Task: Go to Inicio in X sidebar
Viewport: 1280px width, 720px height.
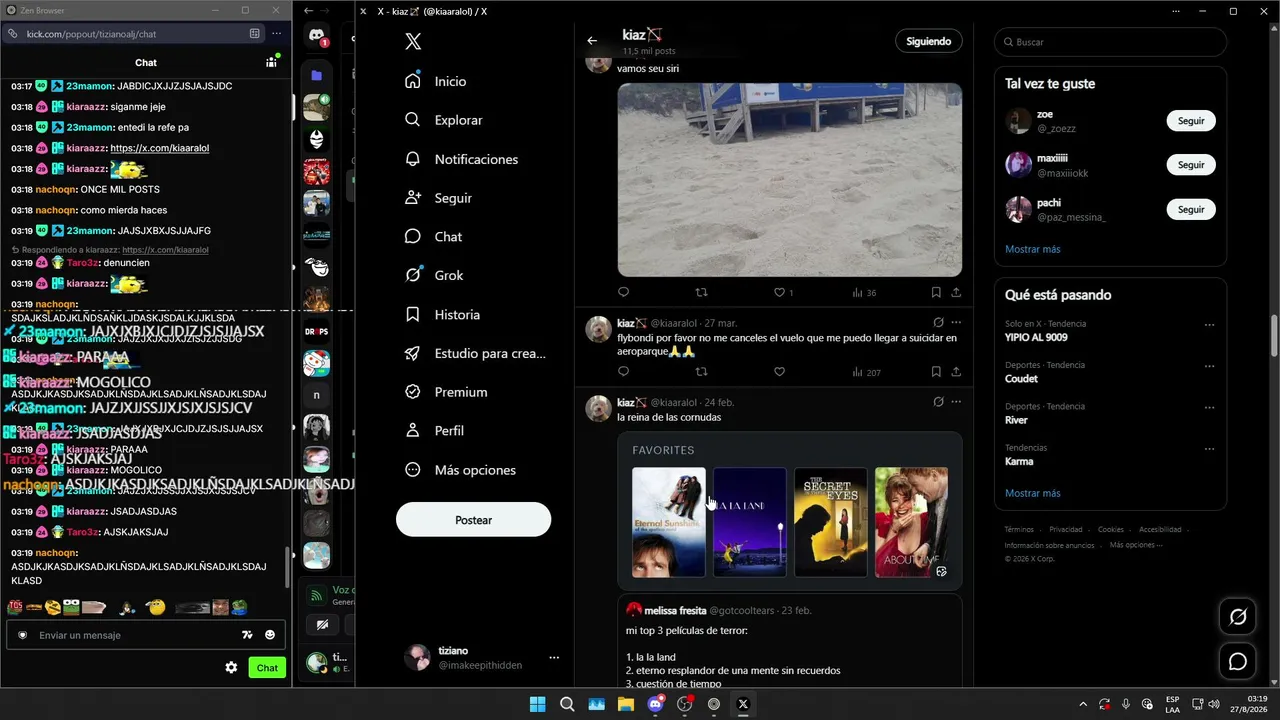Action: 436,81
